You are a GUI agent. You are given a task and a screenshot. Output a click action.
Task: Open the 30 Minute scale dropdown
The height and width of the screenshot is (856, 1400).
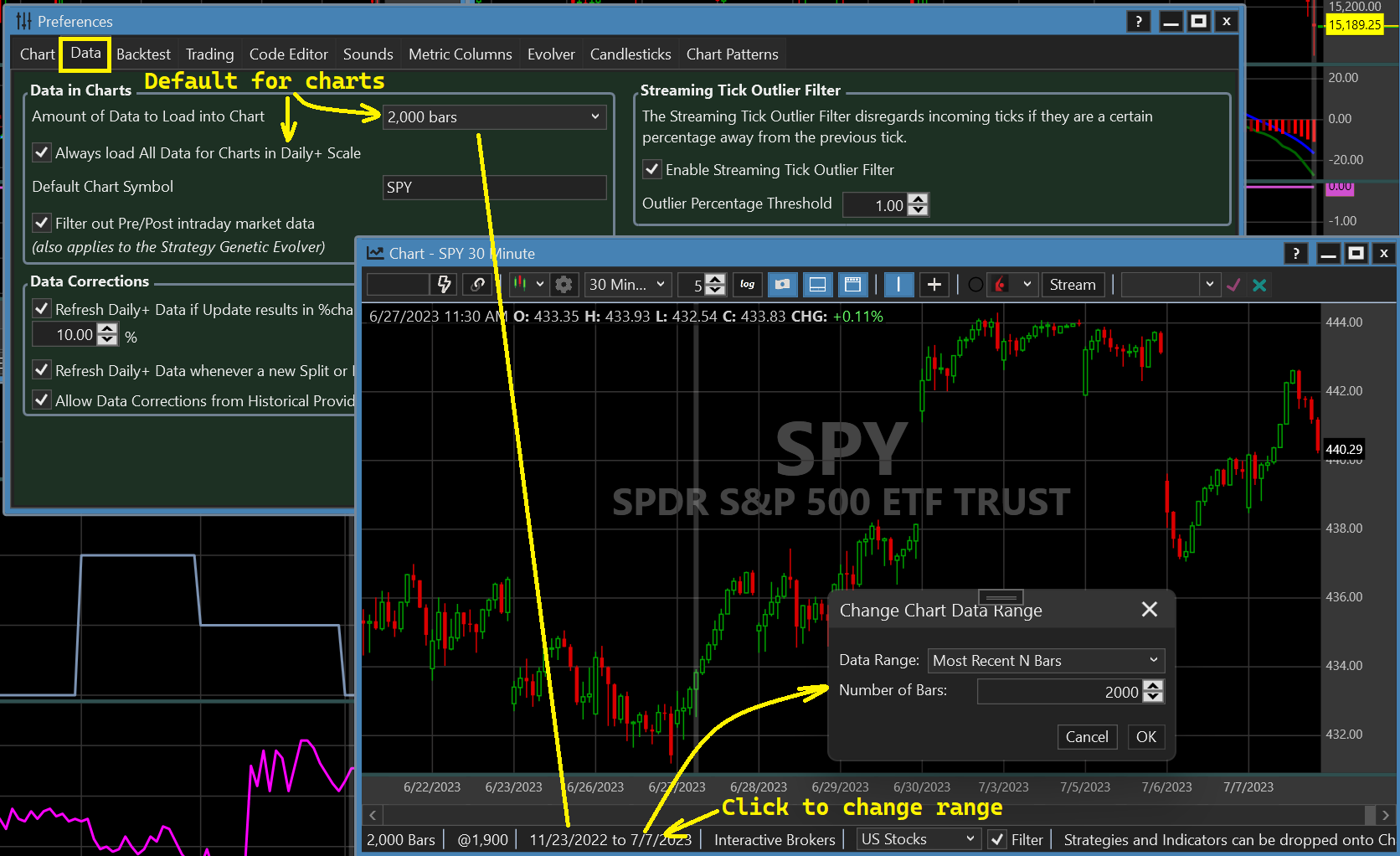click(628, 285)
